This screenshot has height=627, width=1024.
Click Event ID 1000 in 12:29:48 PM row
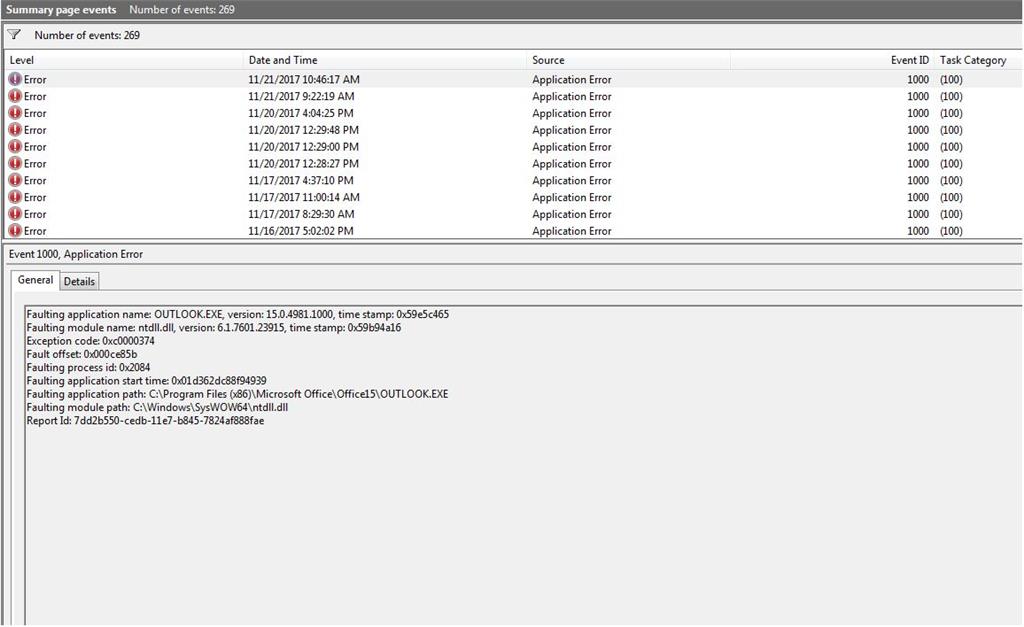918,131
